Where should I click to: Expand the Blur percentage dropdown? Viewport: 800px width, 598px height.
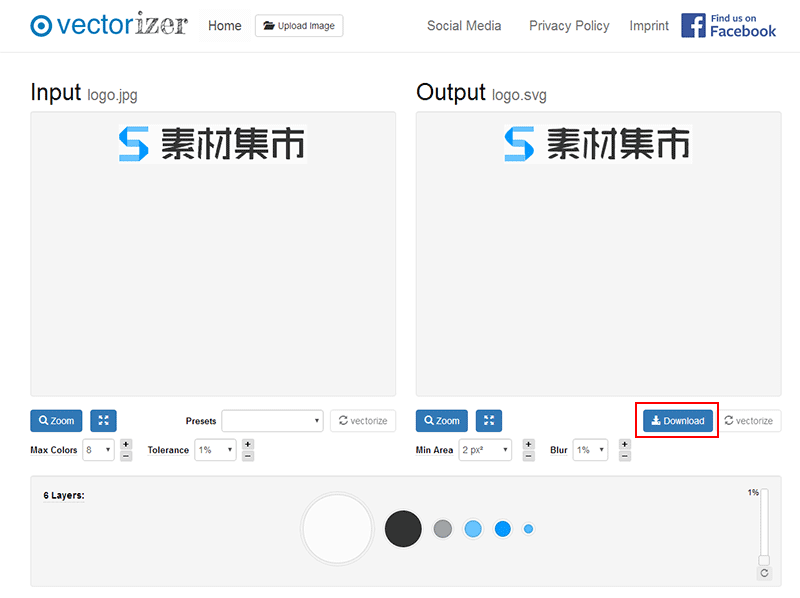click(x=590, y=450)
